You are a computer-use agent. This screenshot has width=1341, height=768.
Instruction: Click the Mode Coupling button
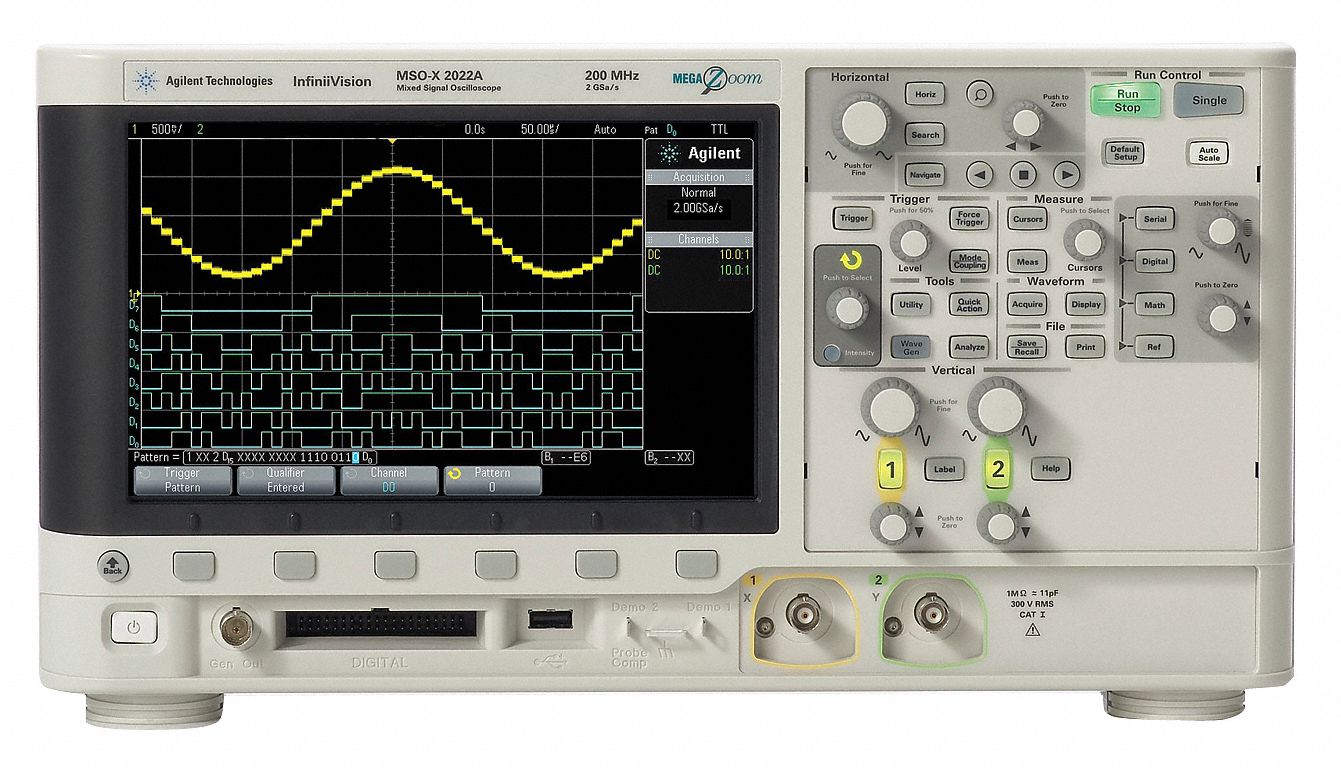coord(969,261)
